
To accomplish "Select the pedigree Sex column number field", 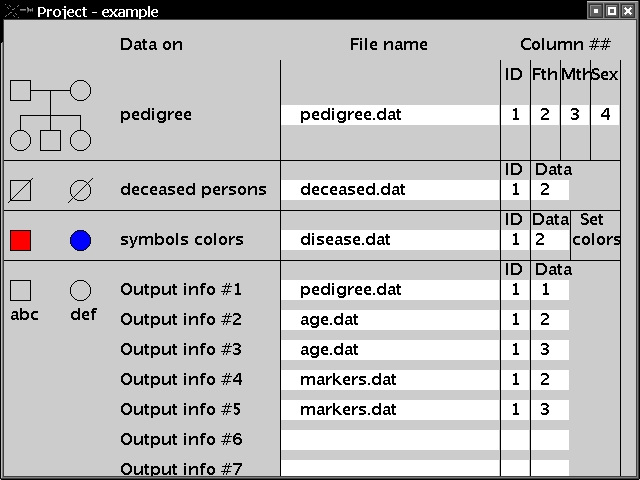I will coord(605,115).
